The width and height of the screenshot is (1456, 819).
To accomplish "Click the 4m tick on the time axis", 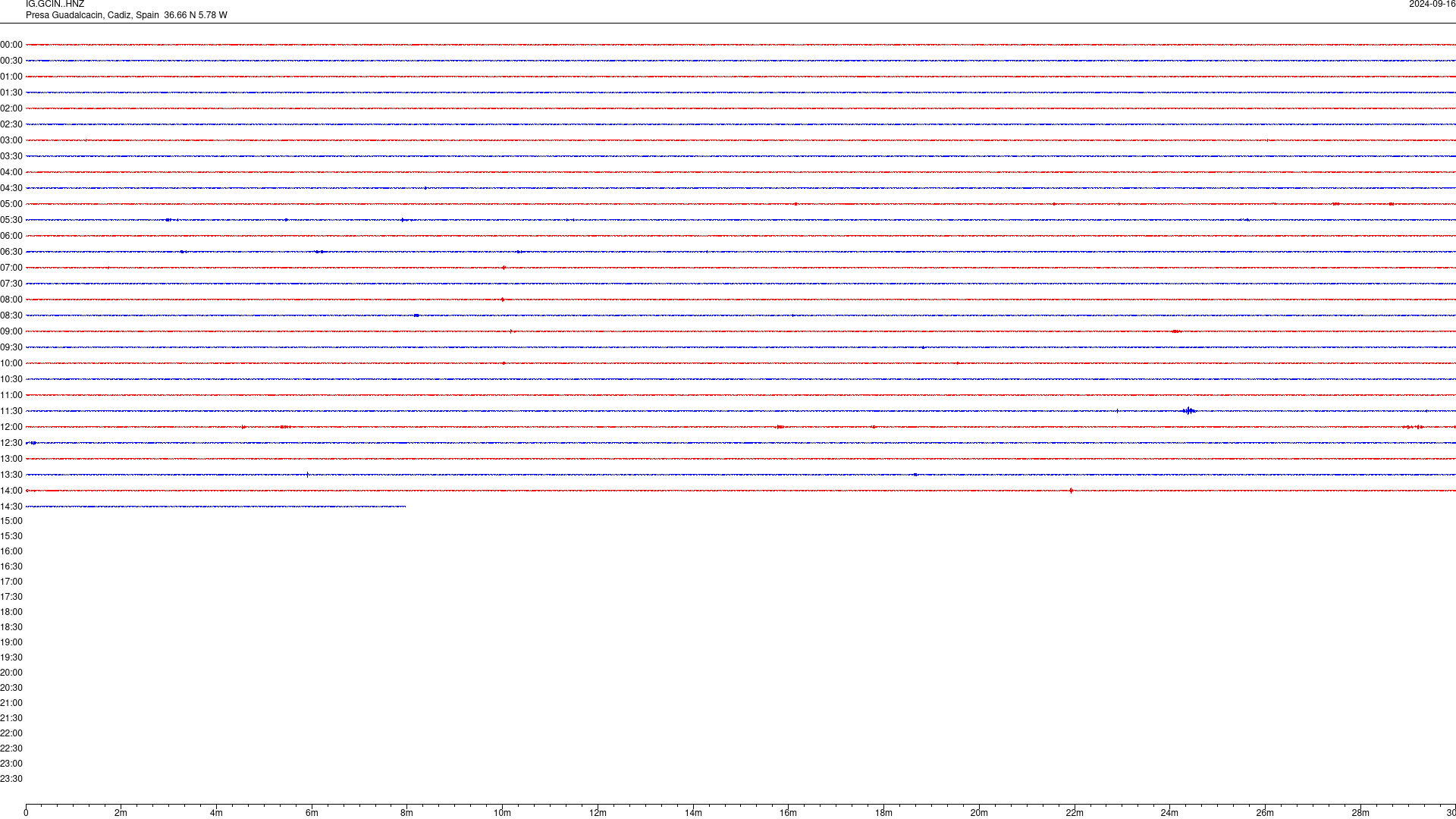I will [x=216, y=813].
